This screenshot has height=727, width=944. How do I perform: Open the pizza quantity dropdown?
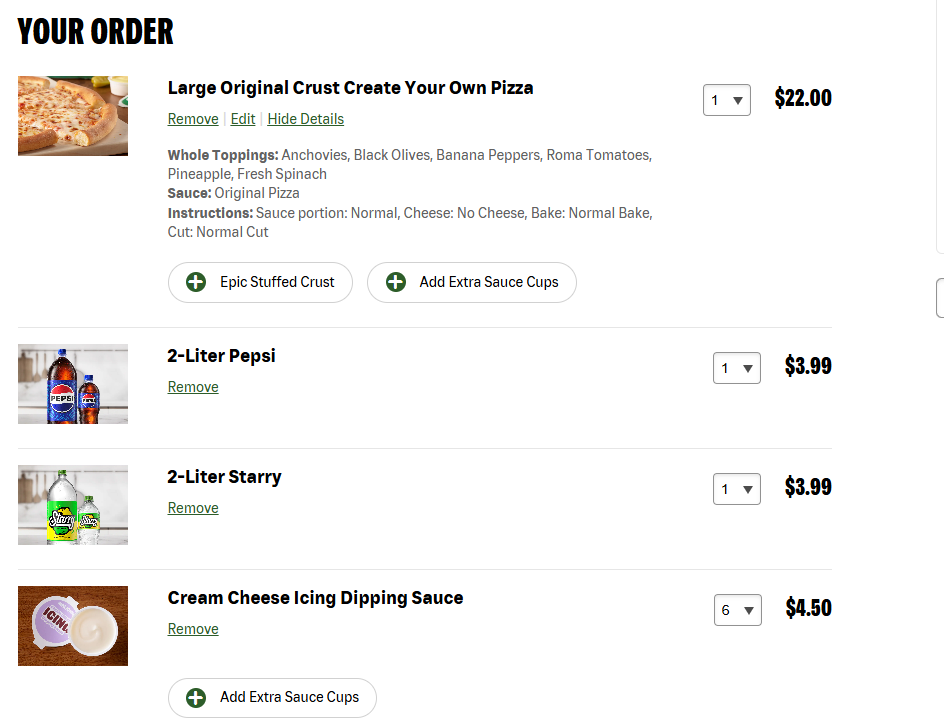click(x=727, y=100)
